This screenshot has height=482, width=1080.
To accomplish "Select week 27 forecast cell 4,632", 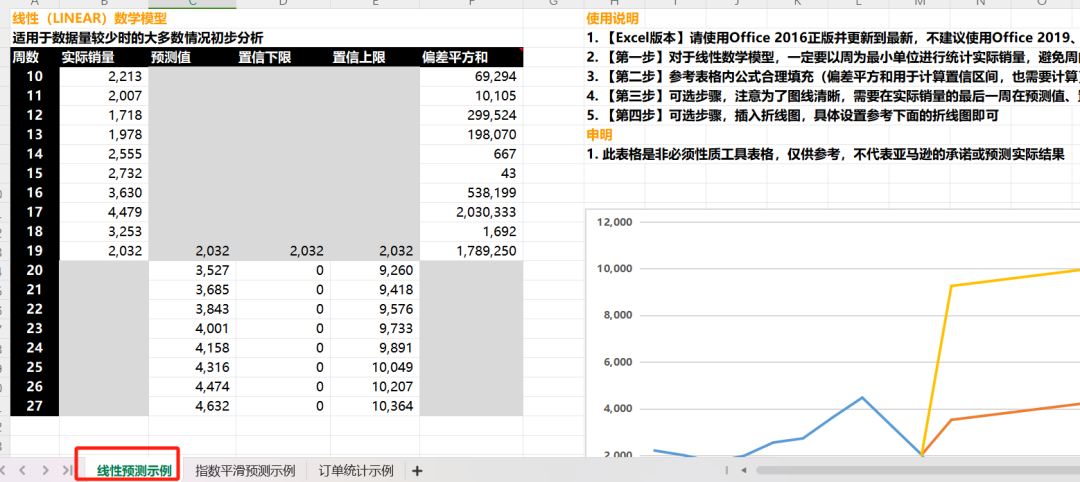I will coord(192,406).
